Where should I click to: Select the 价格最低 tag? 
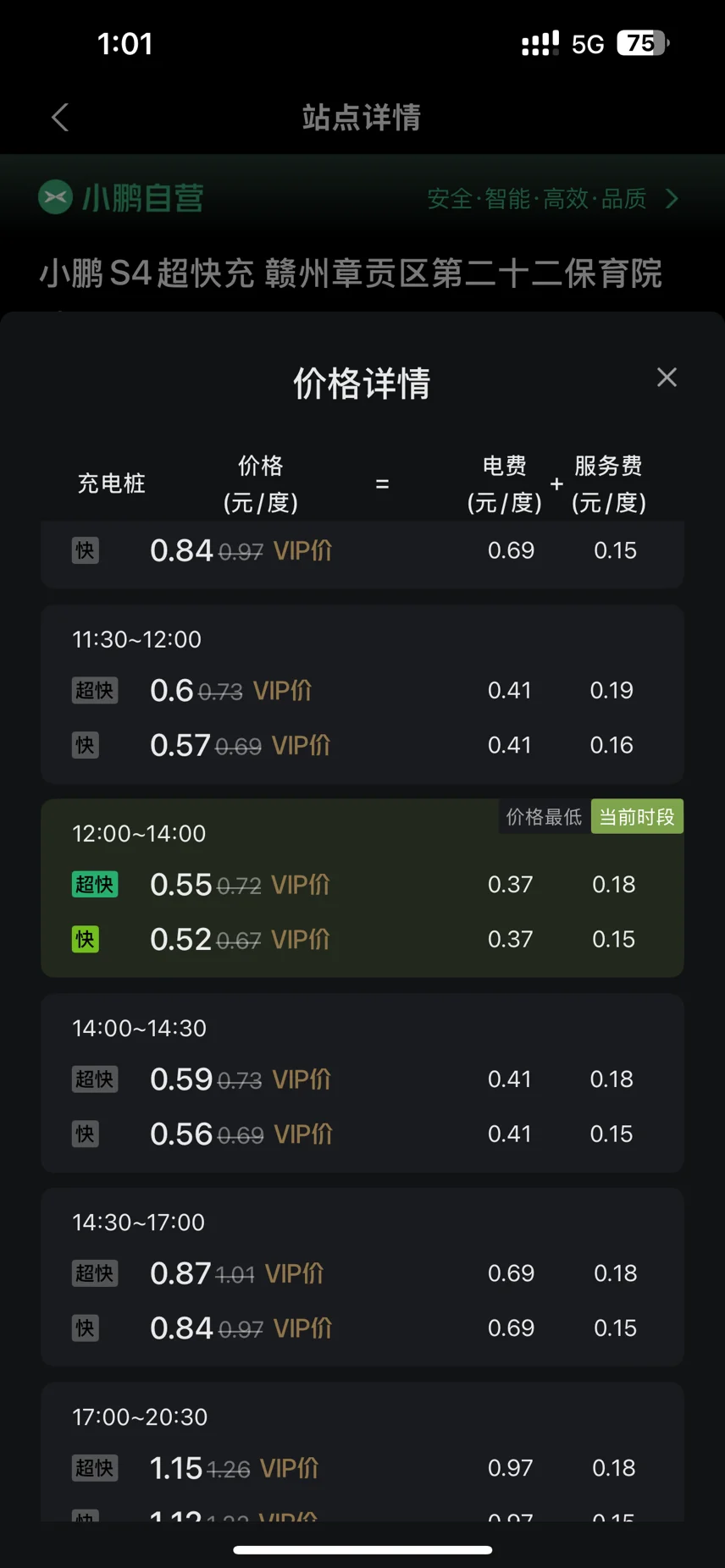545,817
